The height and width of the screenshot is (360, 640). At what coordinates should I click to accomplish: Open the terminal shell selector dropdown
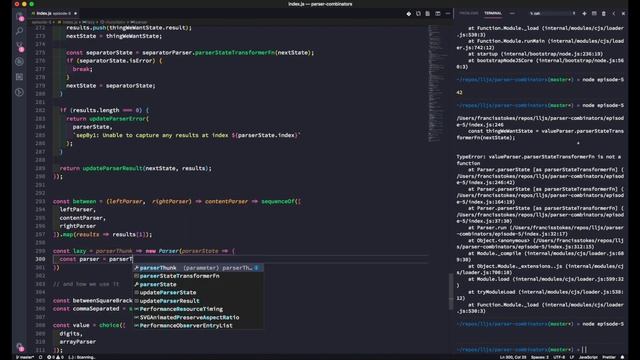point(553,13)
